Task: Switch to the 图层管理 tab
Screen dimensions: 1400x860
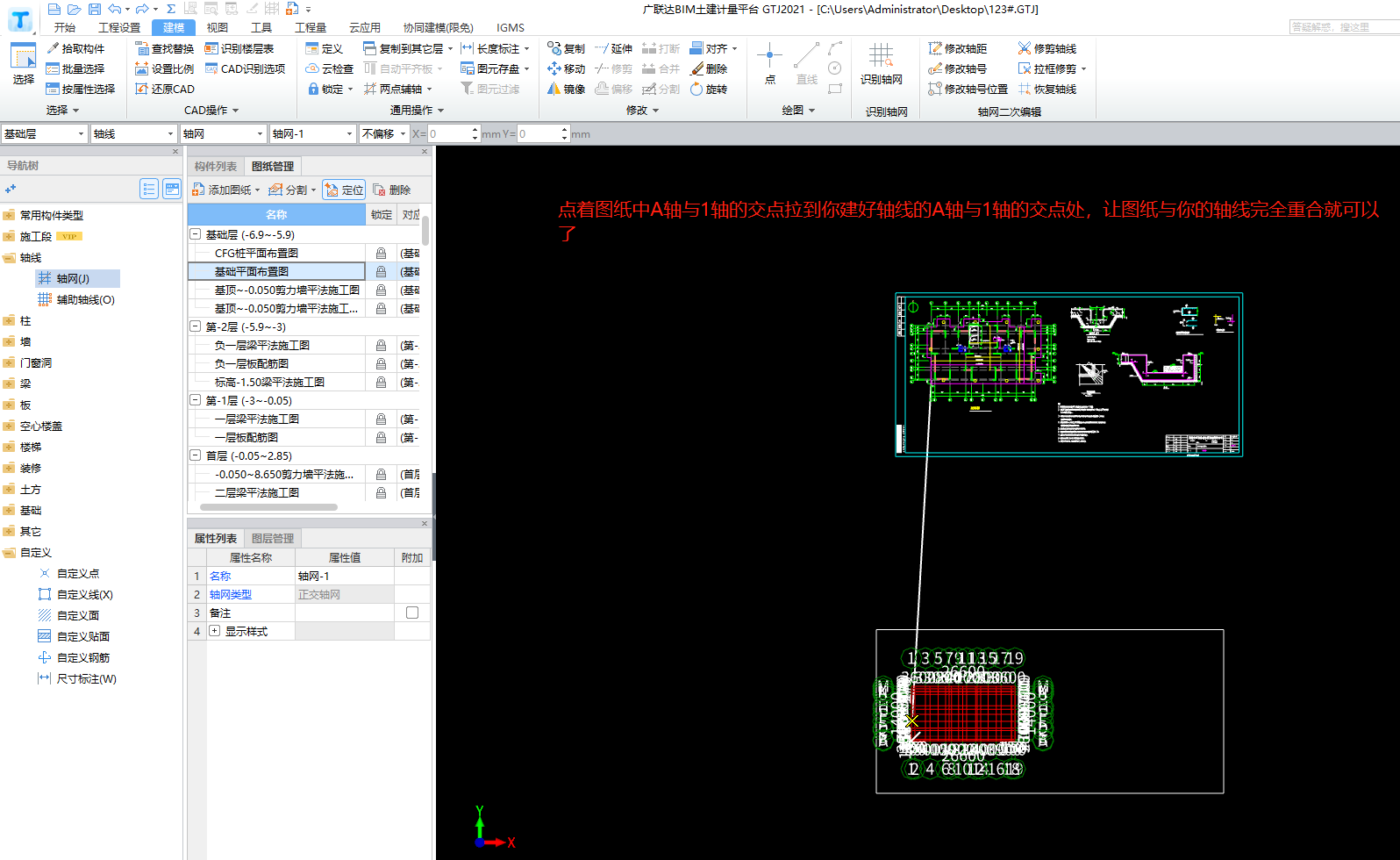Action: (273, 538)
